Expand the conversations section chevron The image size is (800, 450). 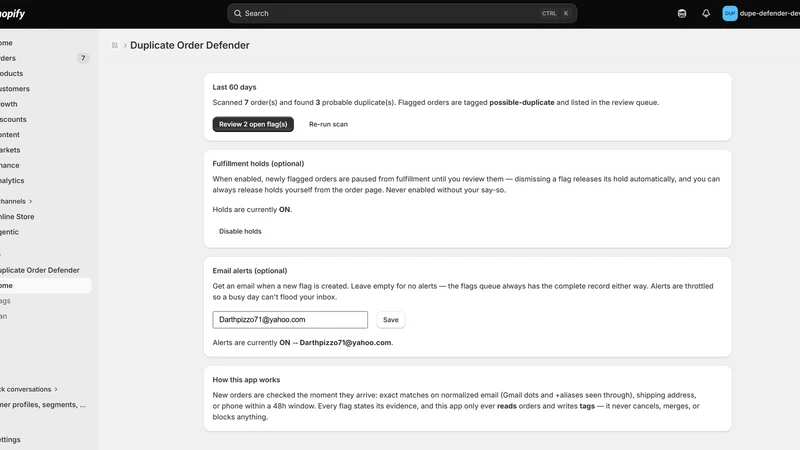[56, 389]
